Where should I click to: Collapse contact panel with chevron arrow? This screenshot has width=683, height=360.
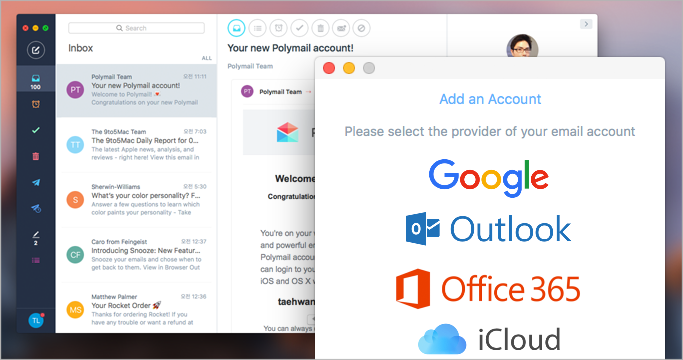pyautogui.click(x=586, y=24)
